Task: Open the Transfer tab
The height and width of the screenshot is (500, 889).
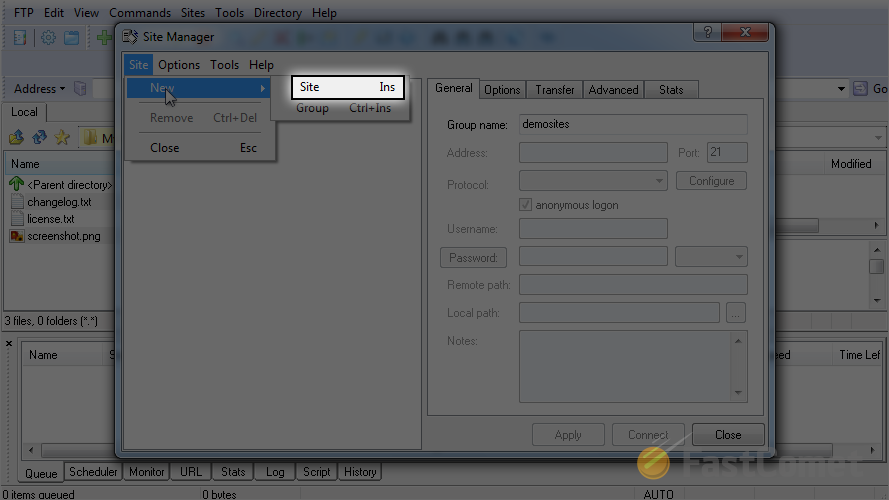Action: (x=554, y=90)
